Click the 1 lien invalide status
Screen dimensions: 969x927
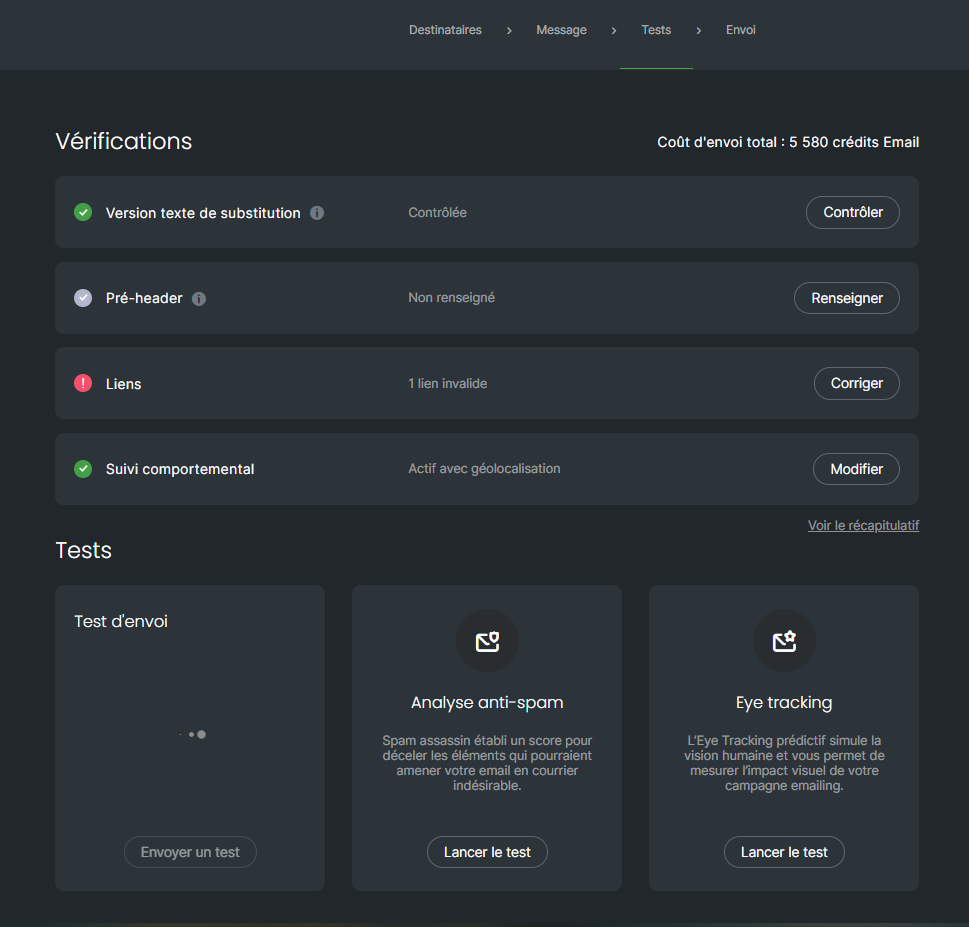click(x=447, y=384)
